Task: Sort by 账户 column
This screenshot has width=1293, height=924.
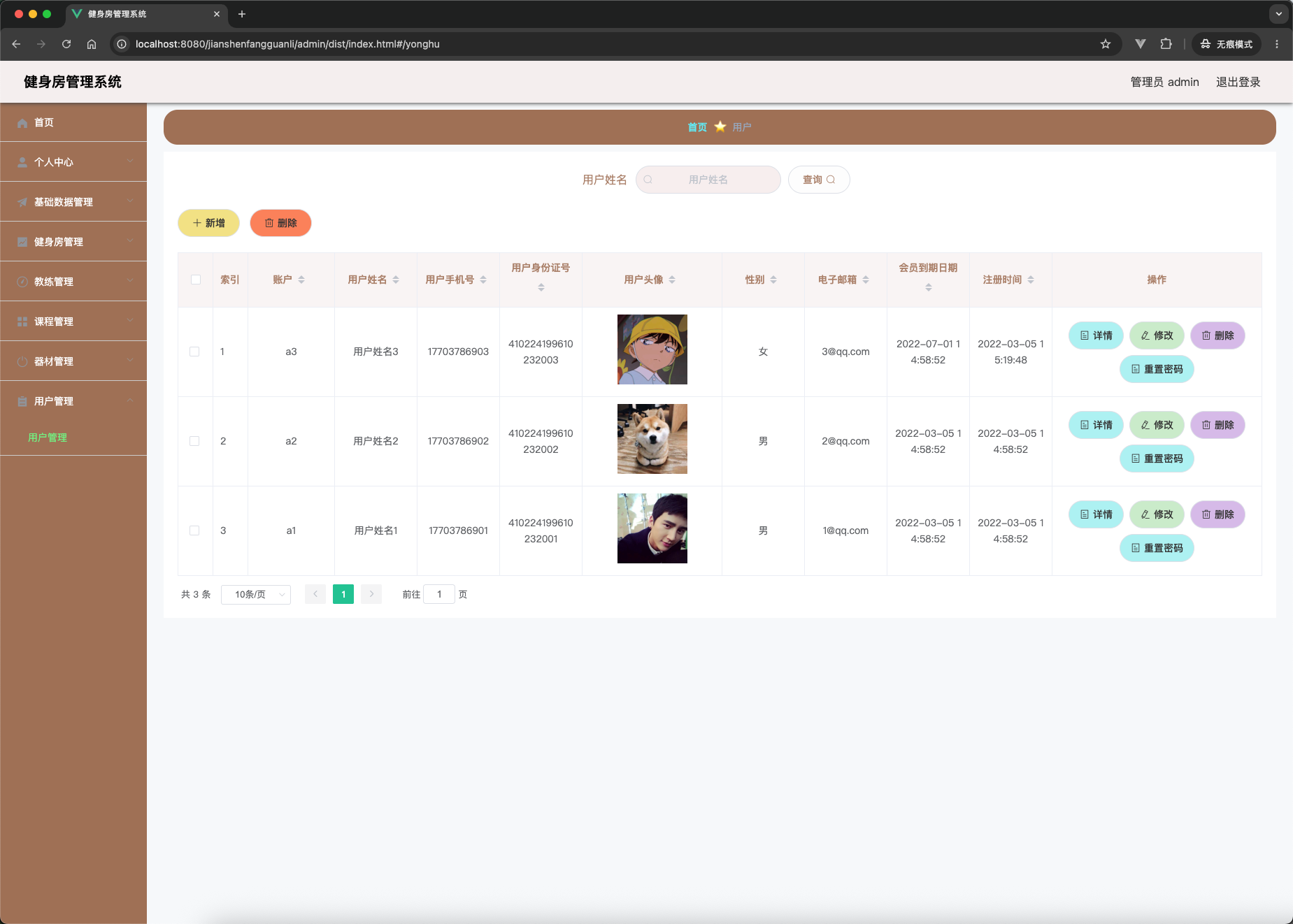Action: [x=301, y=280]
